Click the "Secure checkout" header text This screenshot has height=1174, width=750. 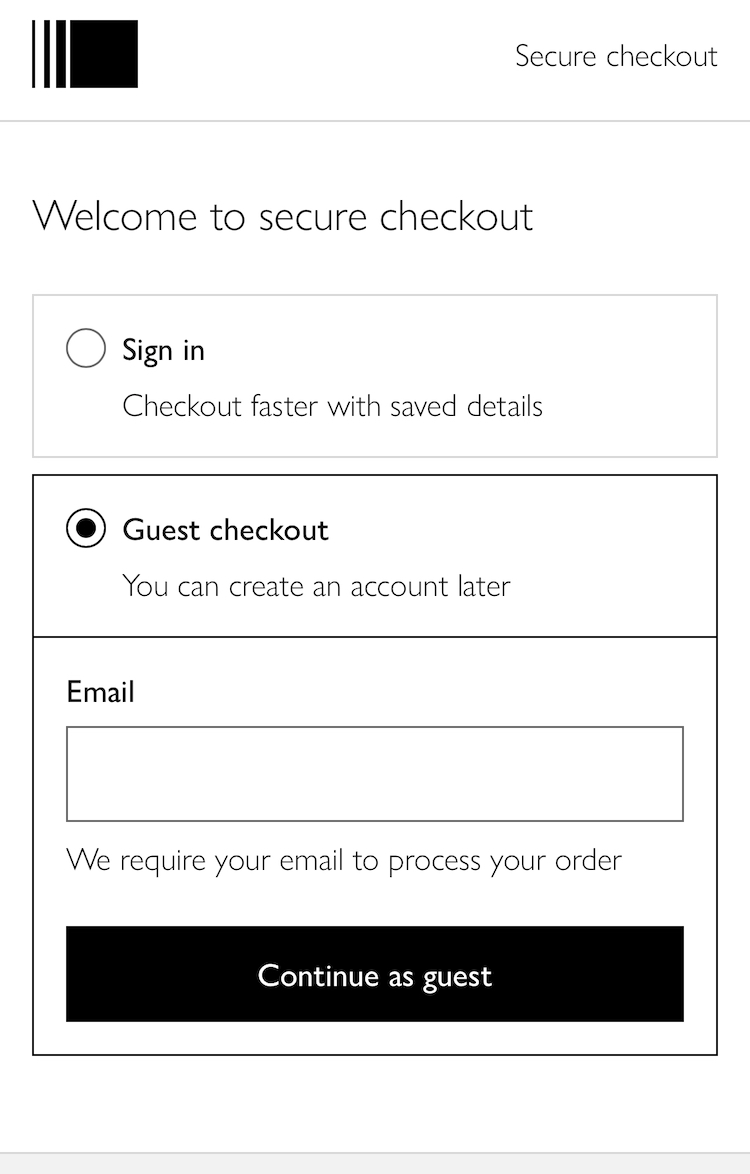[616, 56]
